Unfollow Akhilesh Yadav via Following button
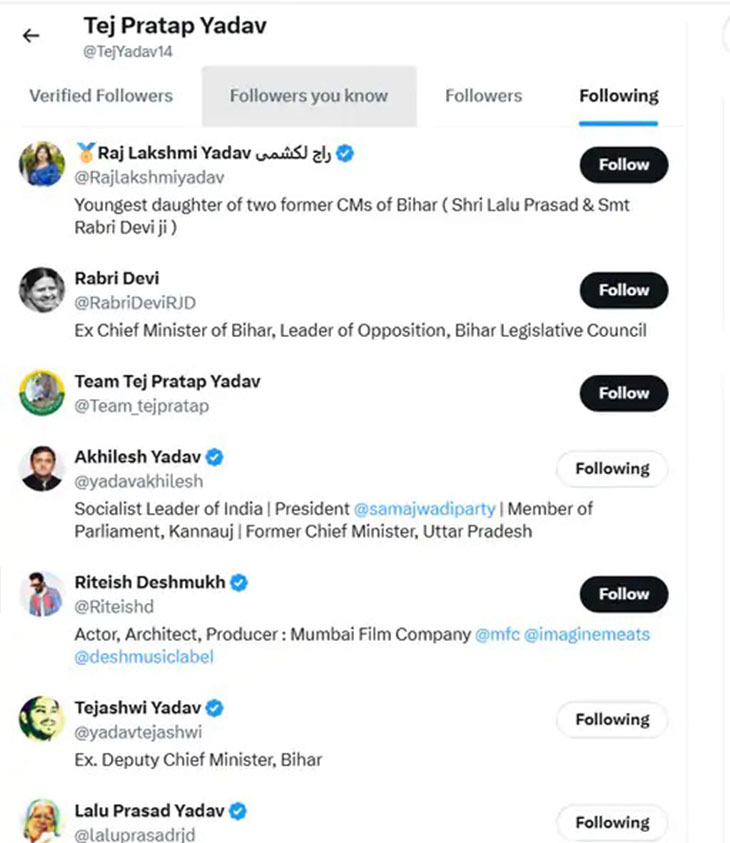Viewport: 730px width, 843px height. coord(612,469)
